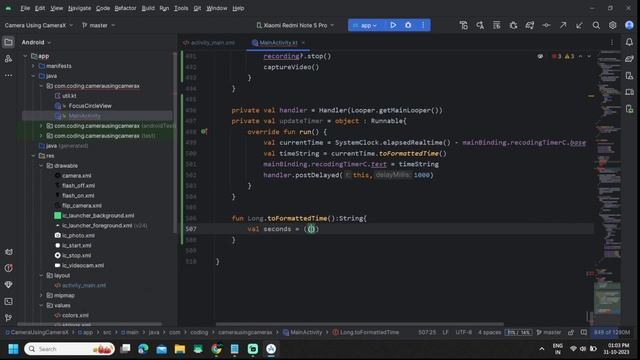Open App Quality Insights diamond icon

click(x=8, y=284)
